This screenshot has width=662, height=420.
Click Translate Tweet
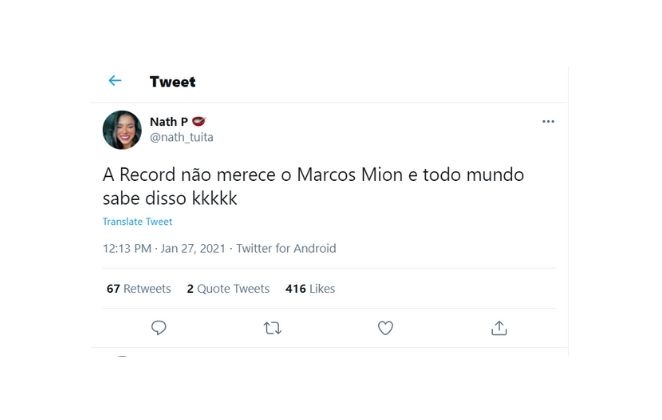click(x=137, y=221)
